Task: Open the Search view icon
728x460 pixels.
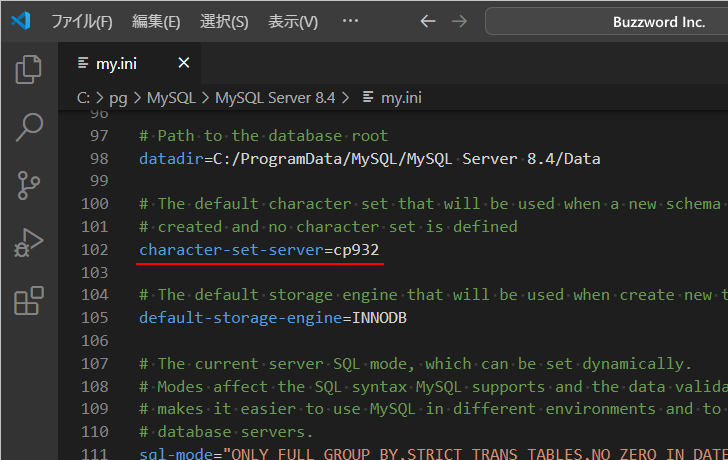Action: tap(29, 127)
